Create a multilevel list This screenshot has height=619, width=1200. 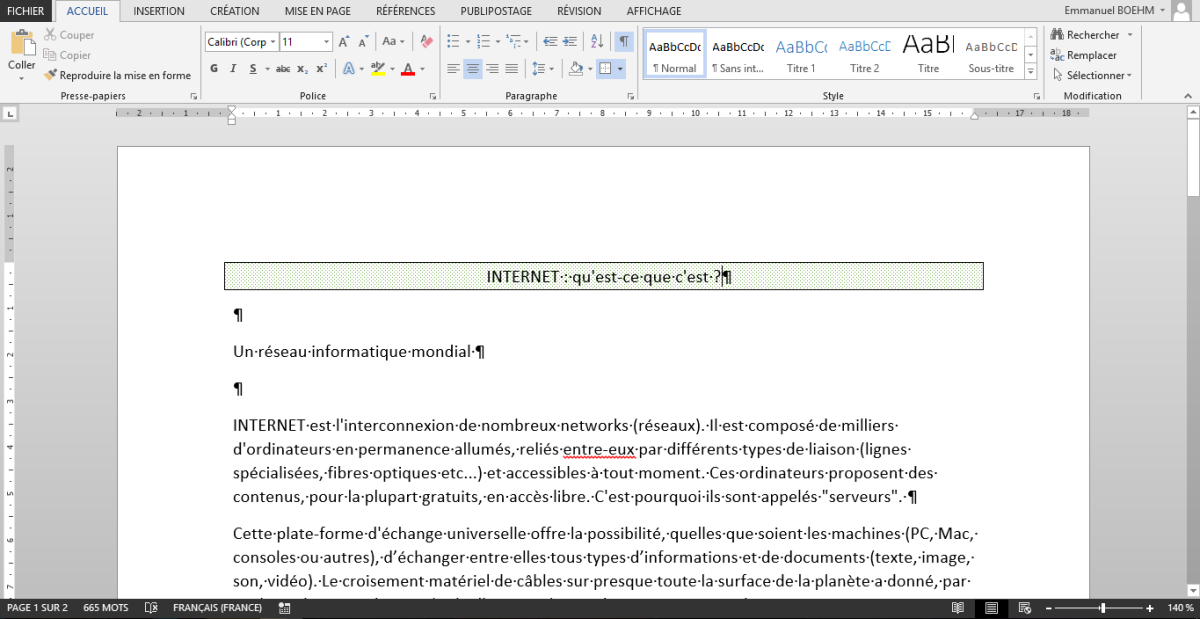click(513, 42)
